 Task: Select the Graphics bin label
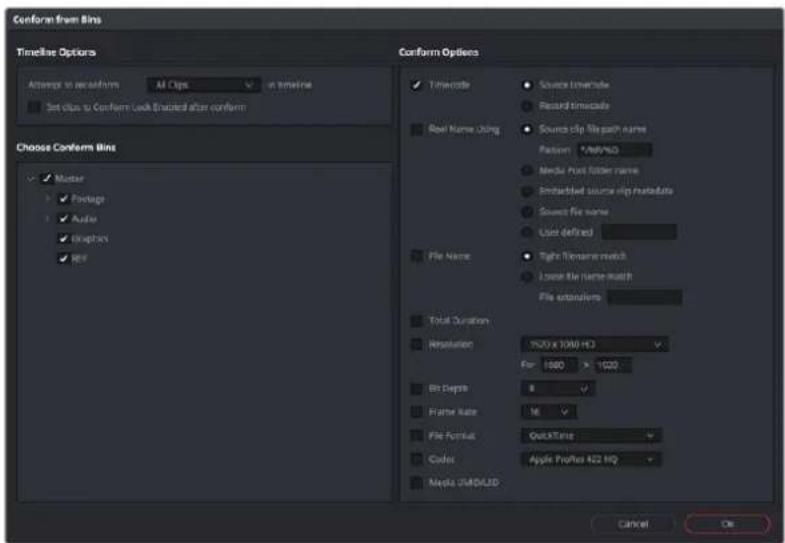[90, 239]
